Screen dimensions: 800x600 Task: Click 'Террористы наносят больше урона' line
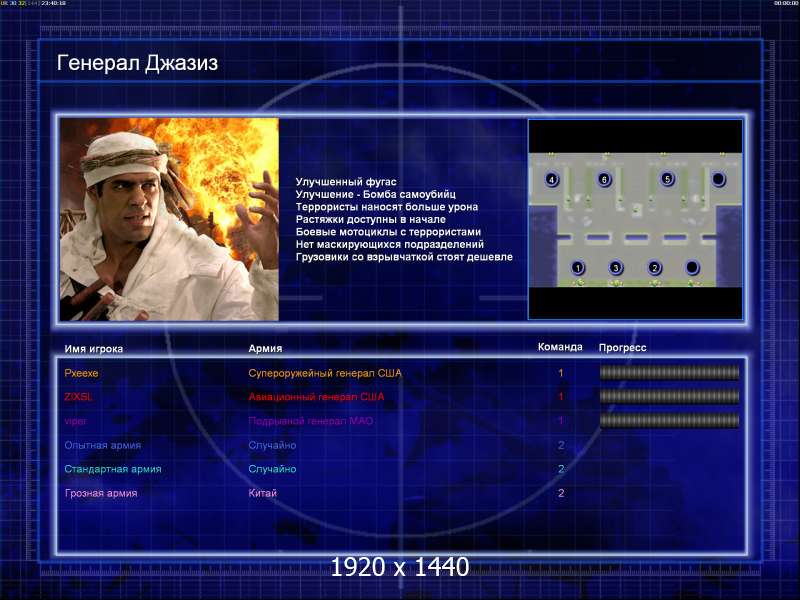(x=387, y=207)
